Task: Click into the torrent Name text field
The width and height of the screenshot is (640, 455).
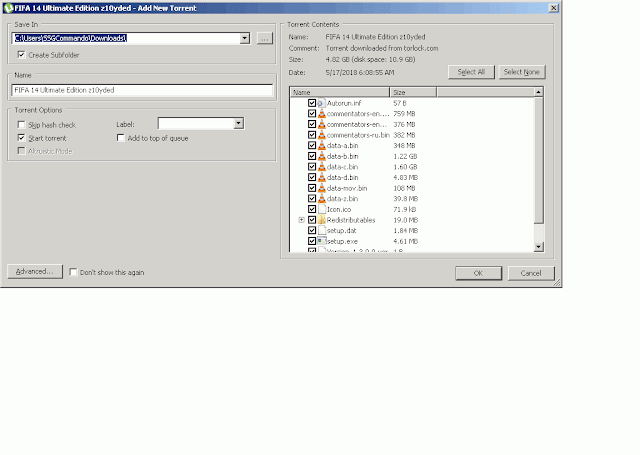Action: 142,90
